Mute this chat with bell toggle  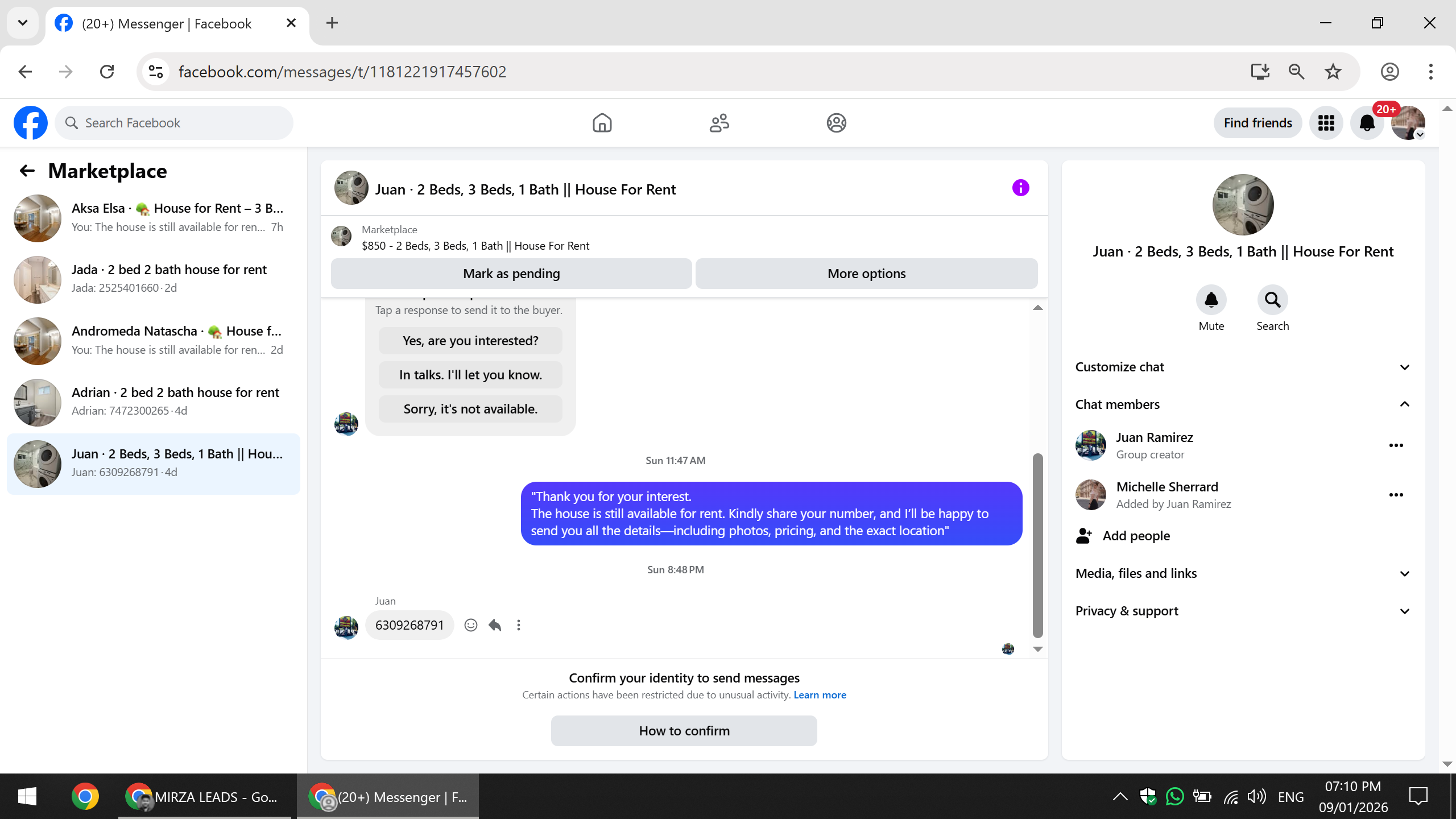[1211, 300]
